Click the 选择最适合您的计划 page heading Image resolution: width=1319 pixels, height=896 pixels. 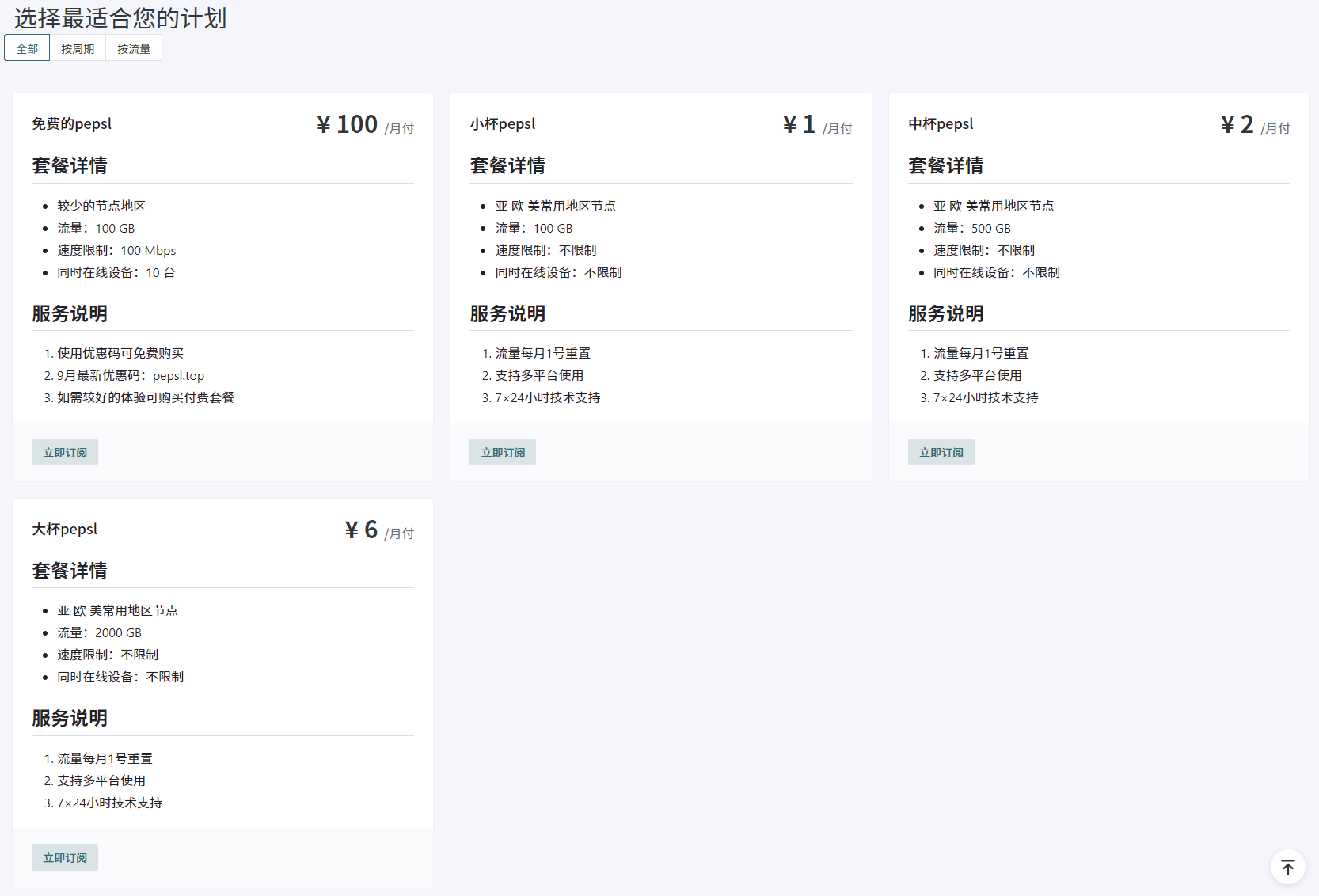point(120,18)
